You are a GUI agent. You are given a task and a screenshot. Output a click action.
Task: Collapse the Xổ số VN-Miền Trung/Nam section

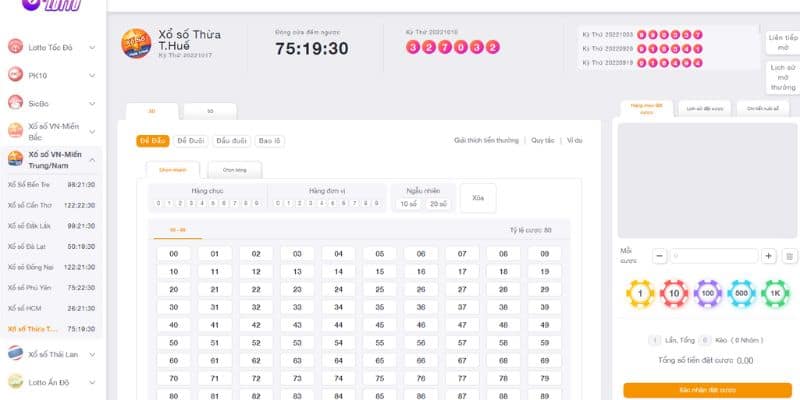click(x=92, y=160)
